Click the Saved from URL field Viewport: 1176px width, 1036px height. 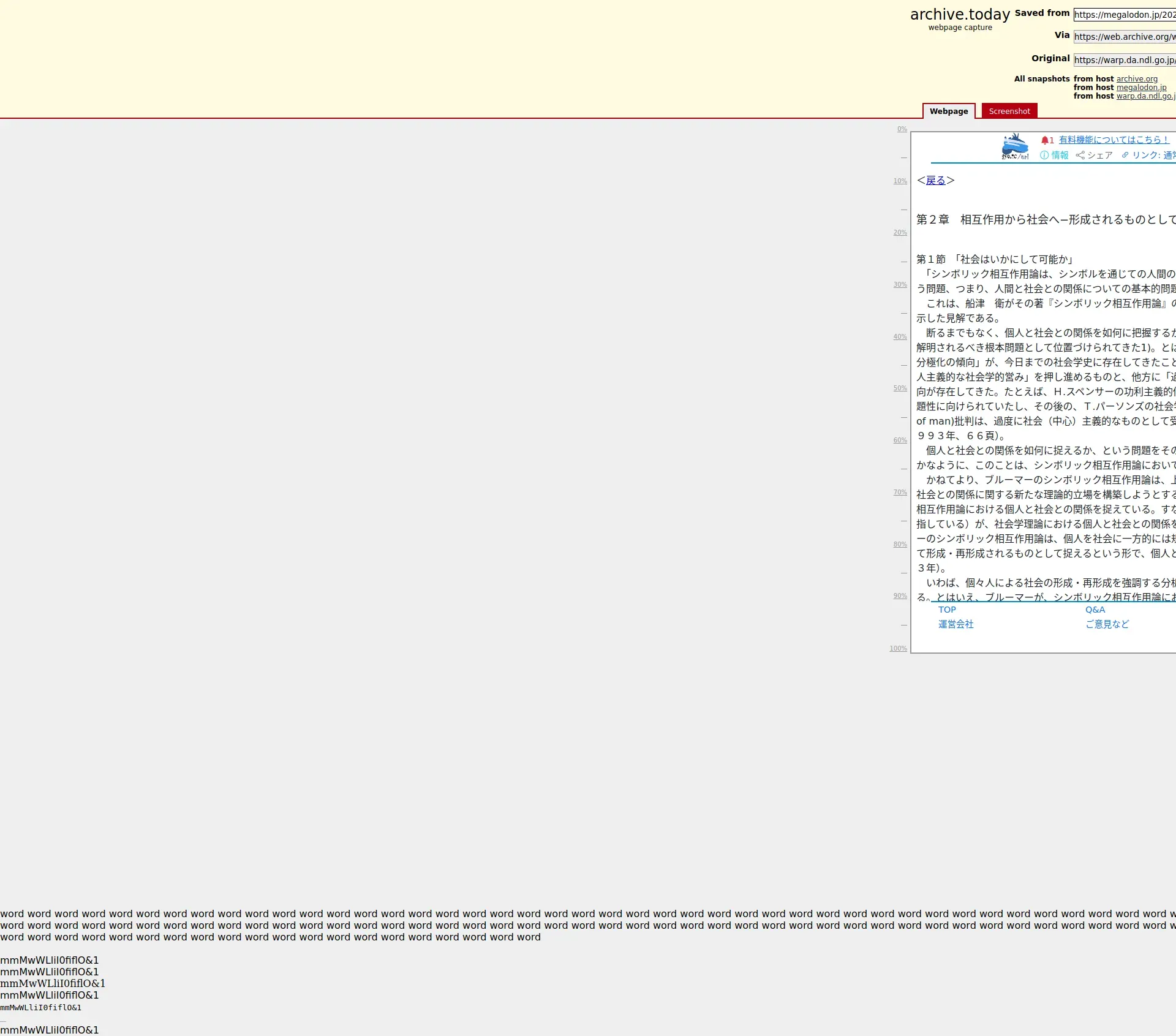coord(1125,15)
